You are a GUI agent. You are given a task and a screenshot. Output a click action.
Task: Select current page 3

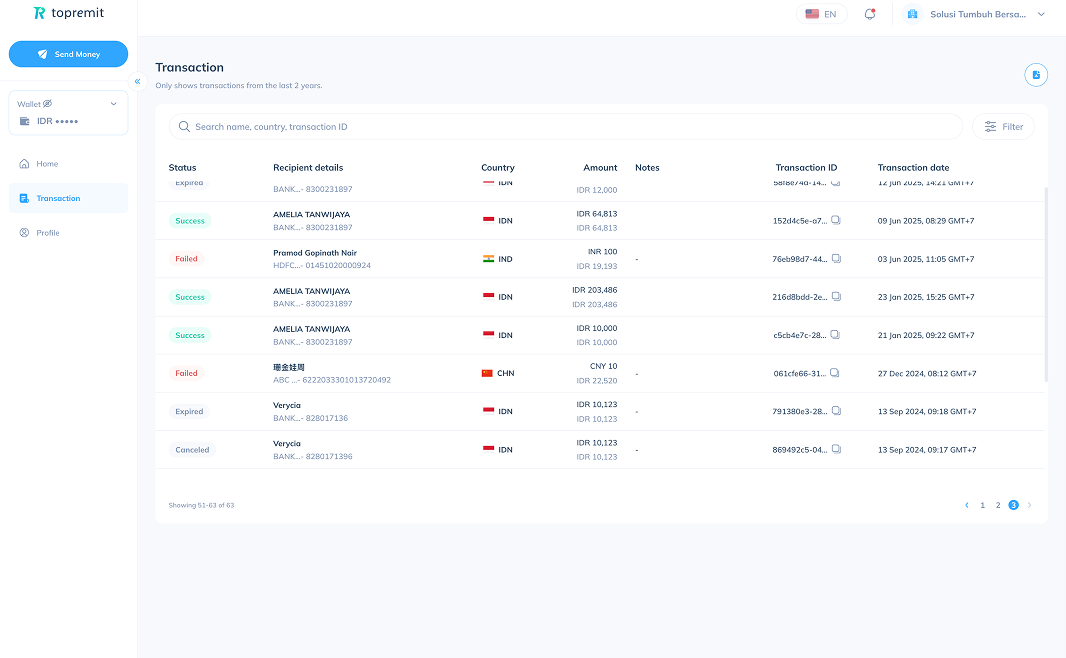(x=1014, y=505)
